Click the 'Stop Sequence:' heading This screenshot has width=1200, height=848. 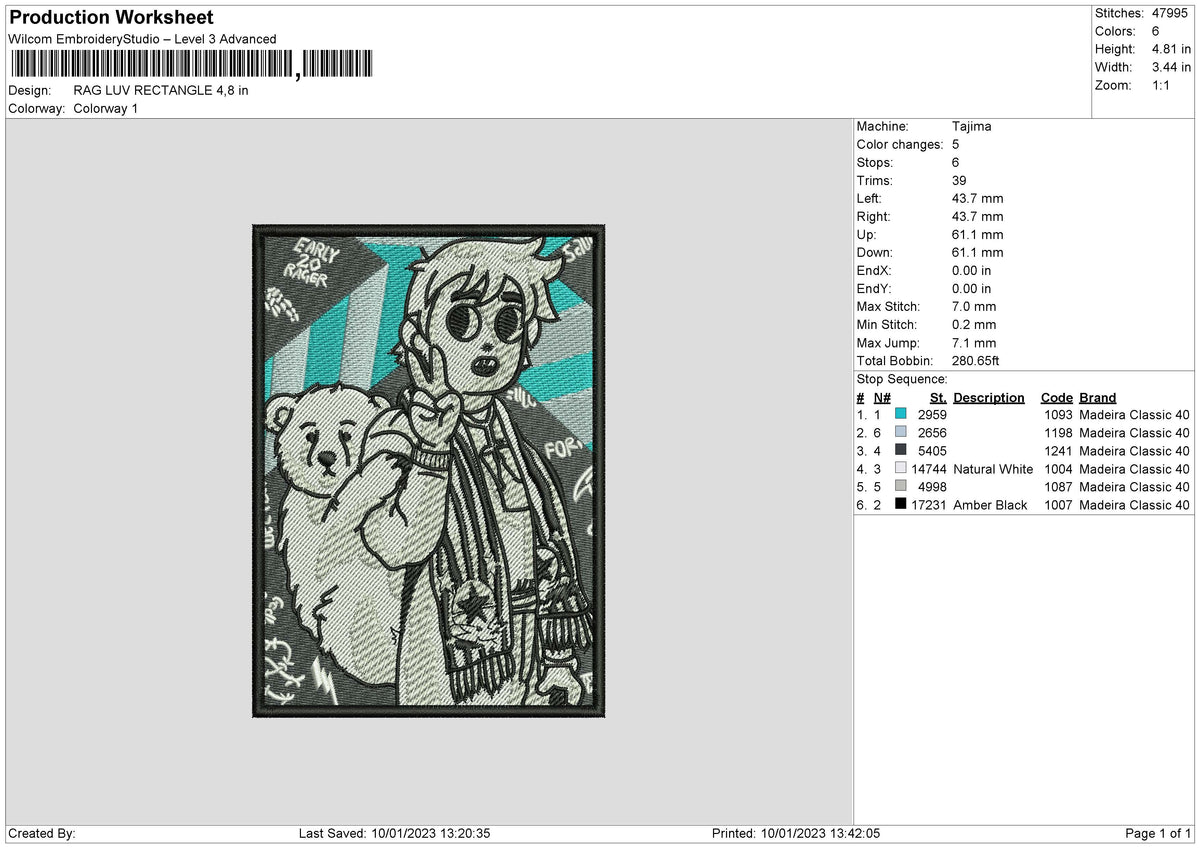902,379
